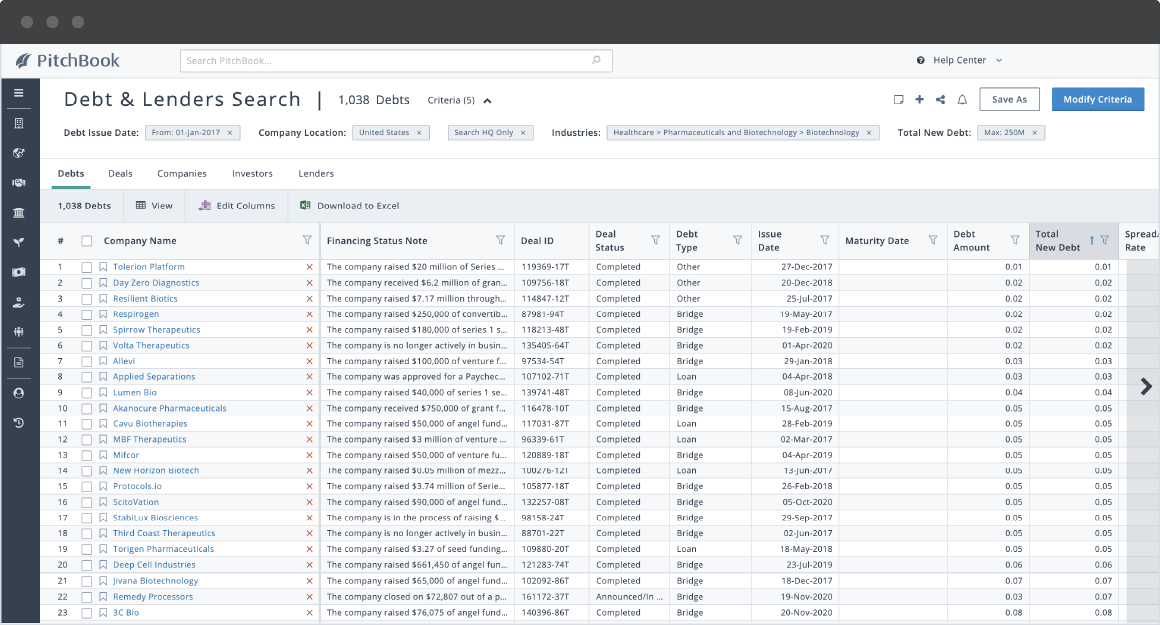This screenshot has width=1160, height=625.
Task: Remove the Allevi row with red X
Action: [309, 361]
